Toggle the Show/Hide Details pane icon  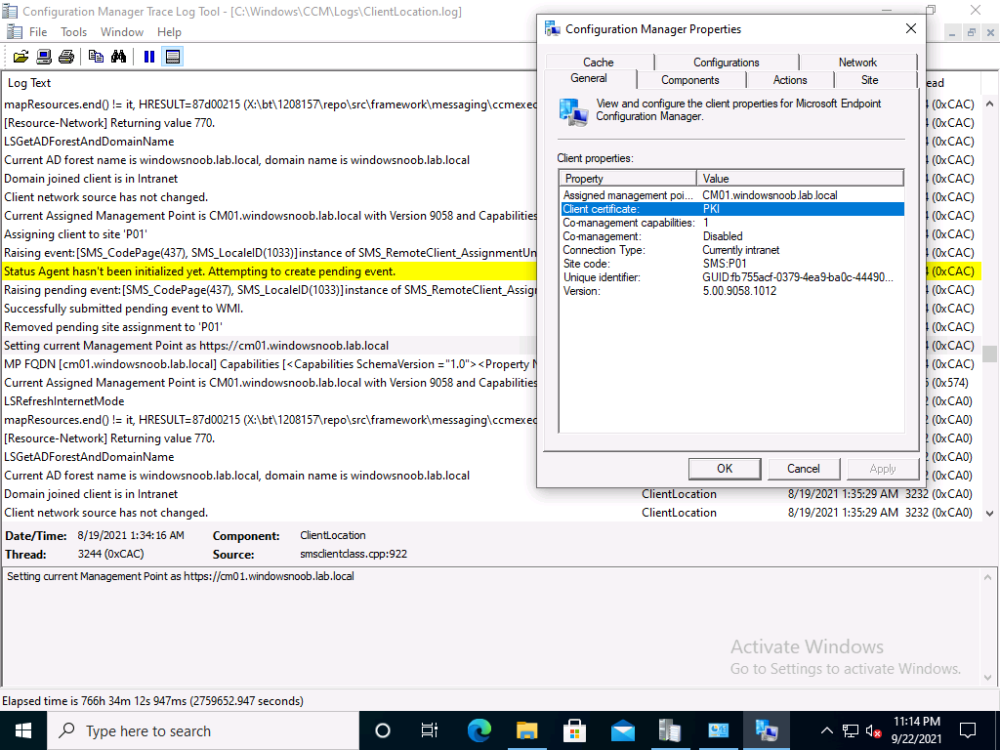pyautogui.click(x=173, y=57)
